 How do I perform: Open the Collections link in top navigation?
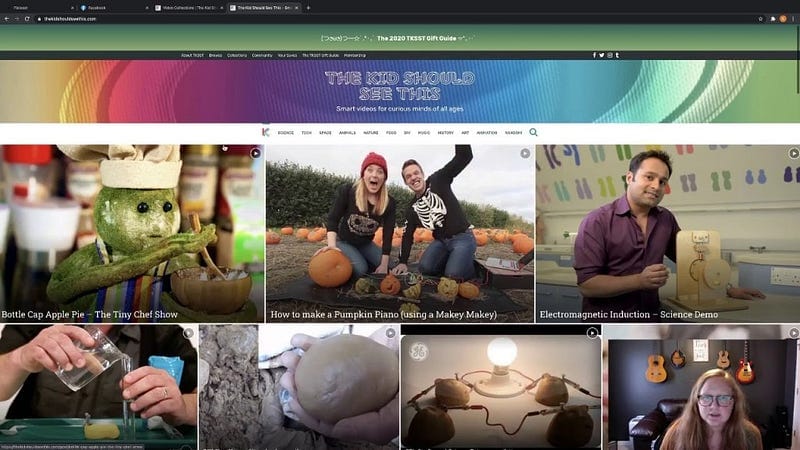[237, 55]
